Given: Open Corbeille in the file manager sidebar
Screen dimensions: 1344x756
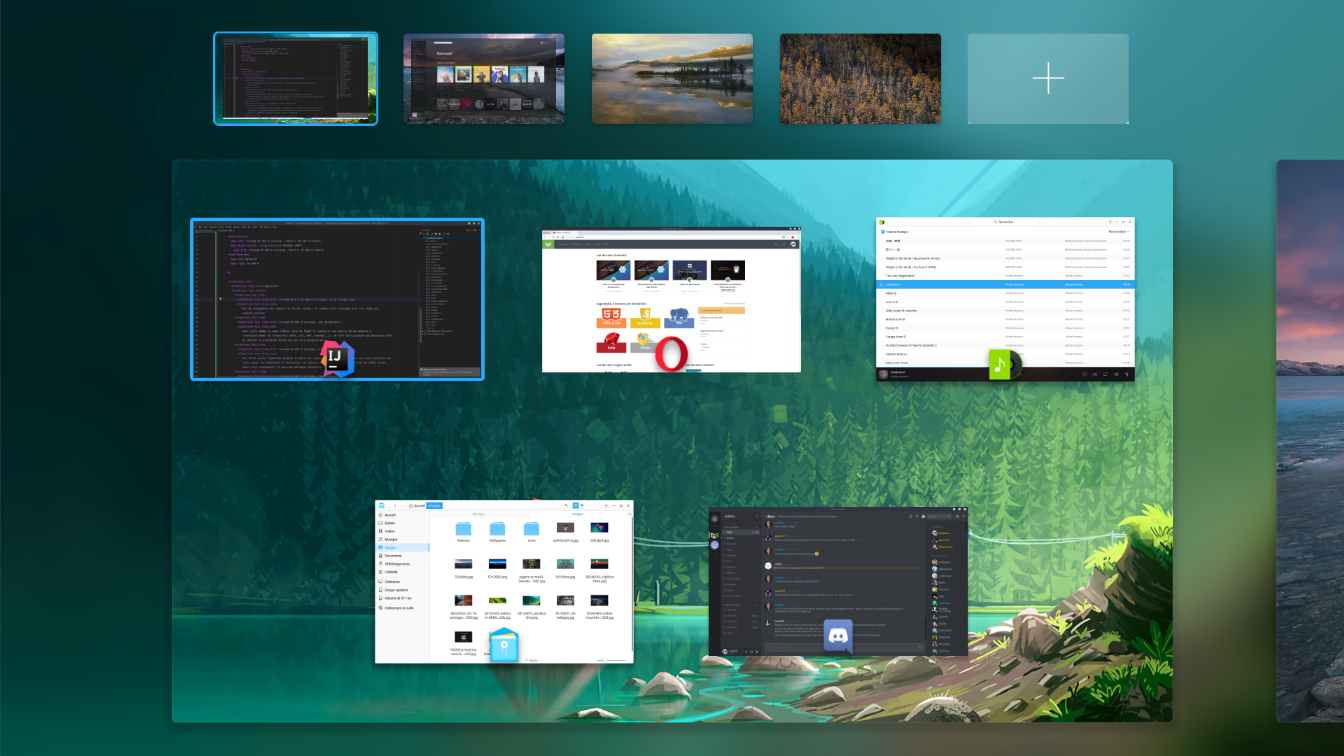Looking at the screenshot, I should pos(402,572).
